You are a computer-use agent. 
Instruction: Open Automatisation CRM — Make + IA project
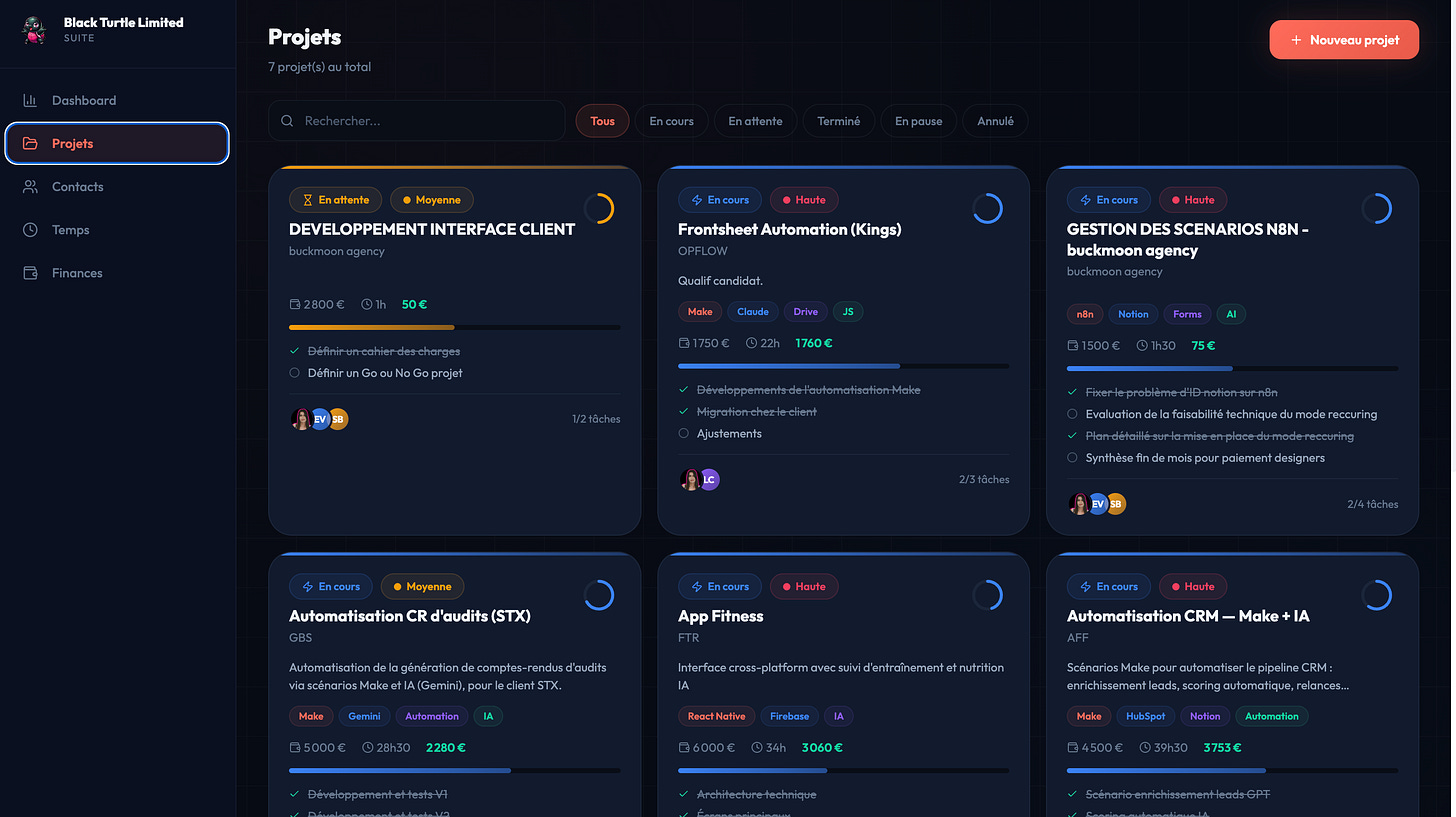pos(1188,616)
